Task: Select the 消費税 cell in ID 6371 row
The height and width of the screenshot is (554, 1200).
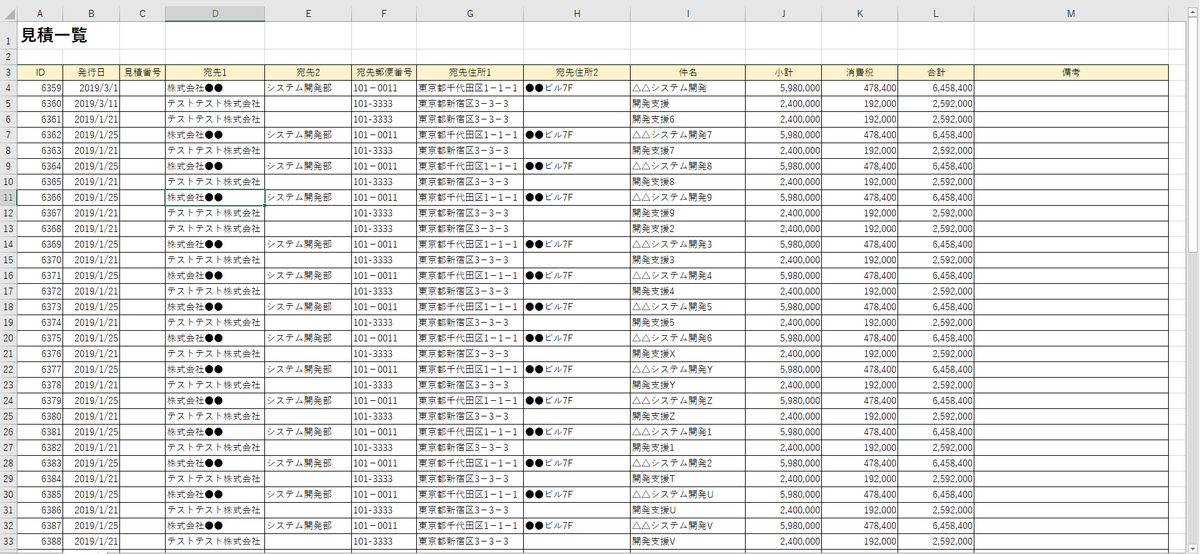Action: point(860,275)
